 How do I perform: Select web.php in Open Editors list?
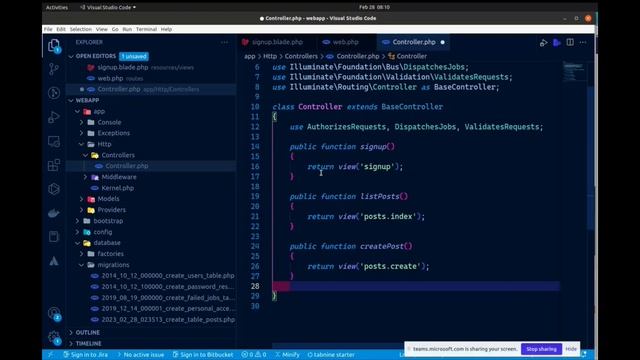tap(110, 78)
